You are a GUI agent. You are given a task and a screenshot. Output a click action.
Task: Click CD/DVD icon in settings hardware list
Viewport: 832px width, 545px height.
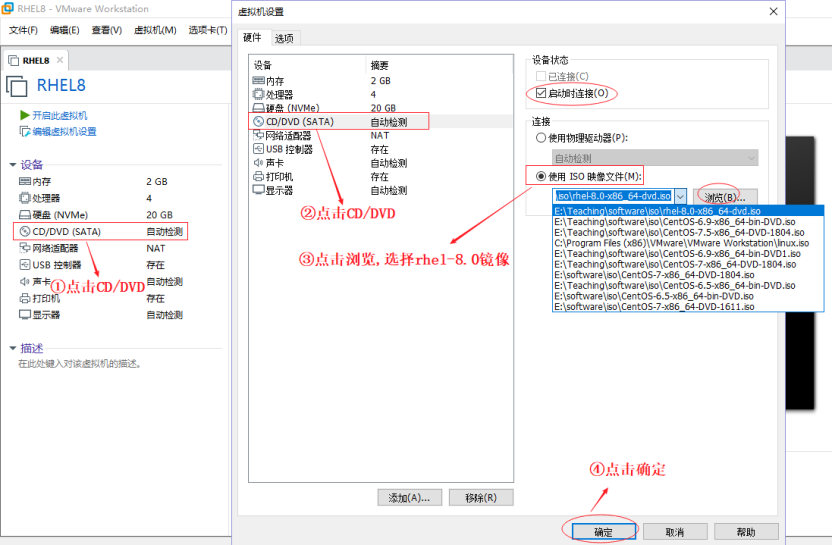click(258, 122)
